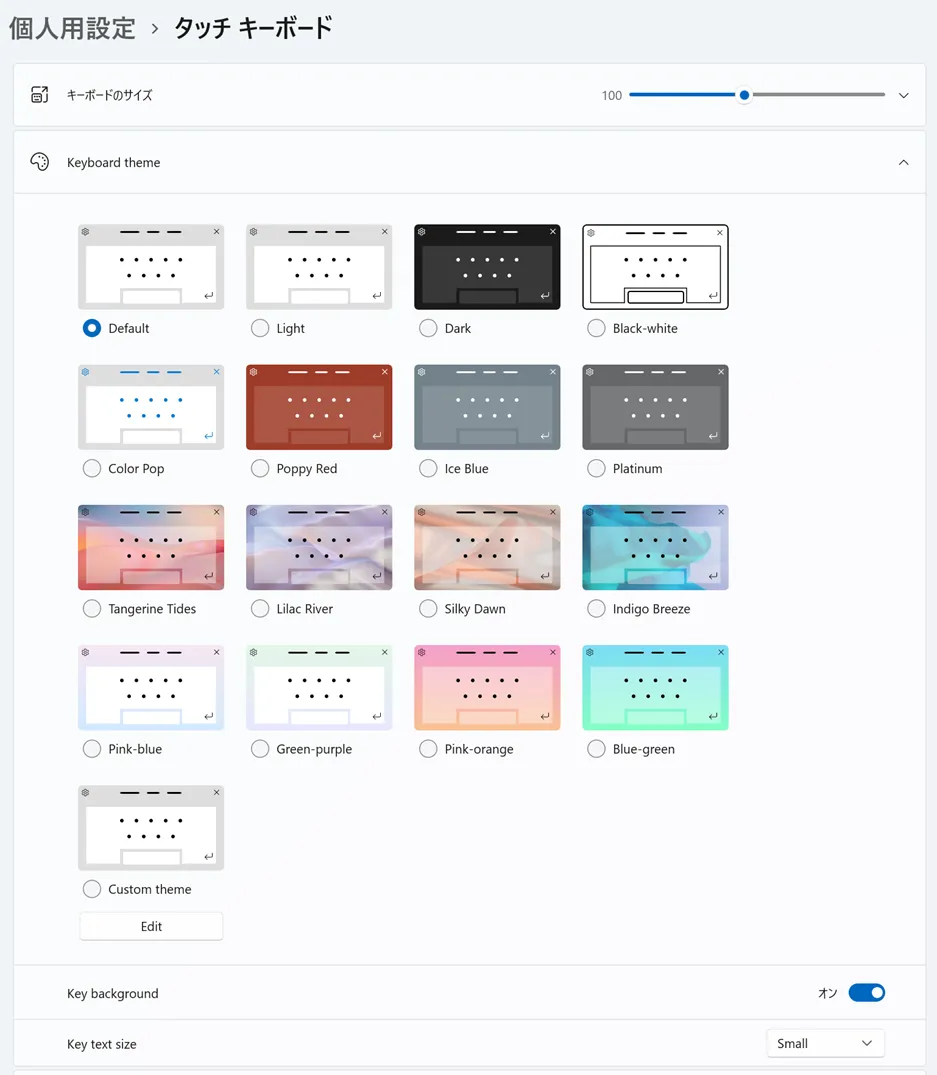Click the Key text size label
Viewport: 937px width, 1075px height.
101,1044
